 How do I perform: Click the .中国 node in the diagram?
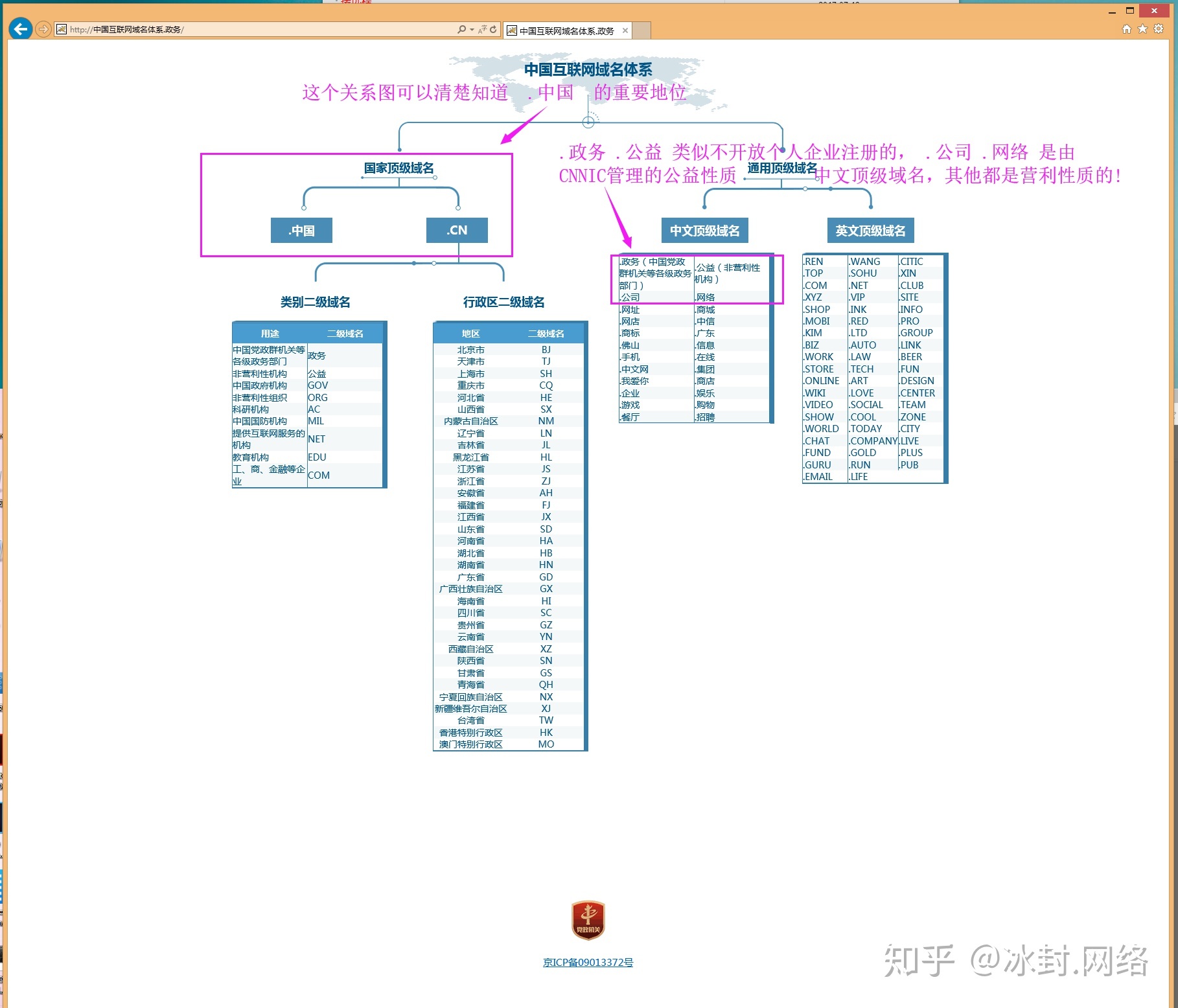[x=301, y=230]
